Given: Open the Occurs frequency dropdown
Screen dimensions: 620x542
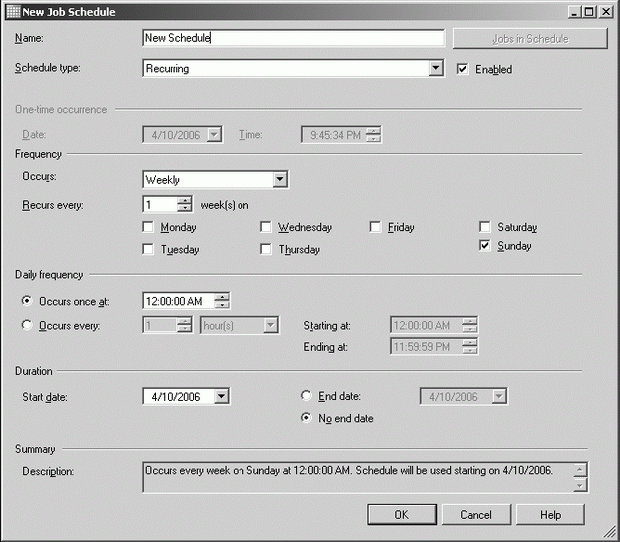Looking at the screenshot, I should click(x=280, y=179).
